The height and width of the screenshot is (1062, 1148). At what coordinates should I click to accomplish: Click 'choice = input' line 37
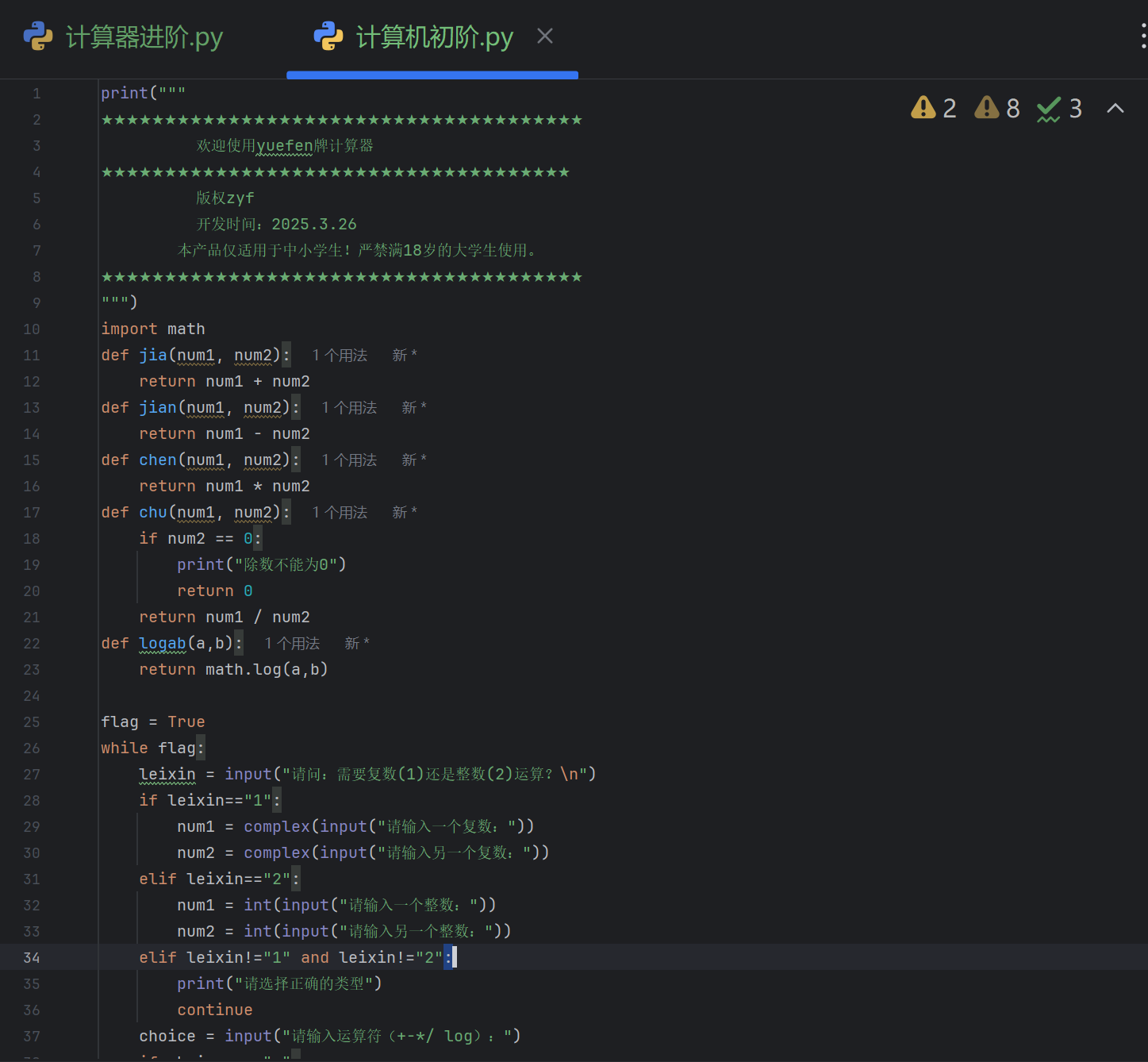pyautogui.click(x=330, y=1036)
